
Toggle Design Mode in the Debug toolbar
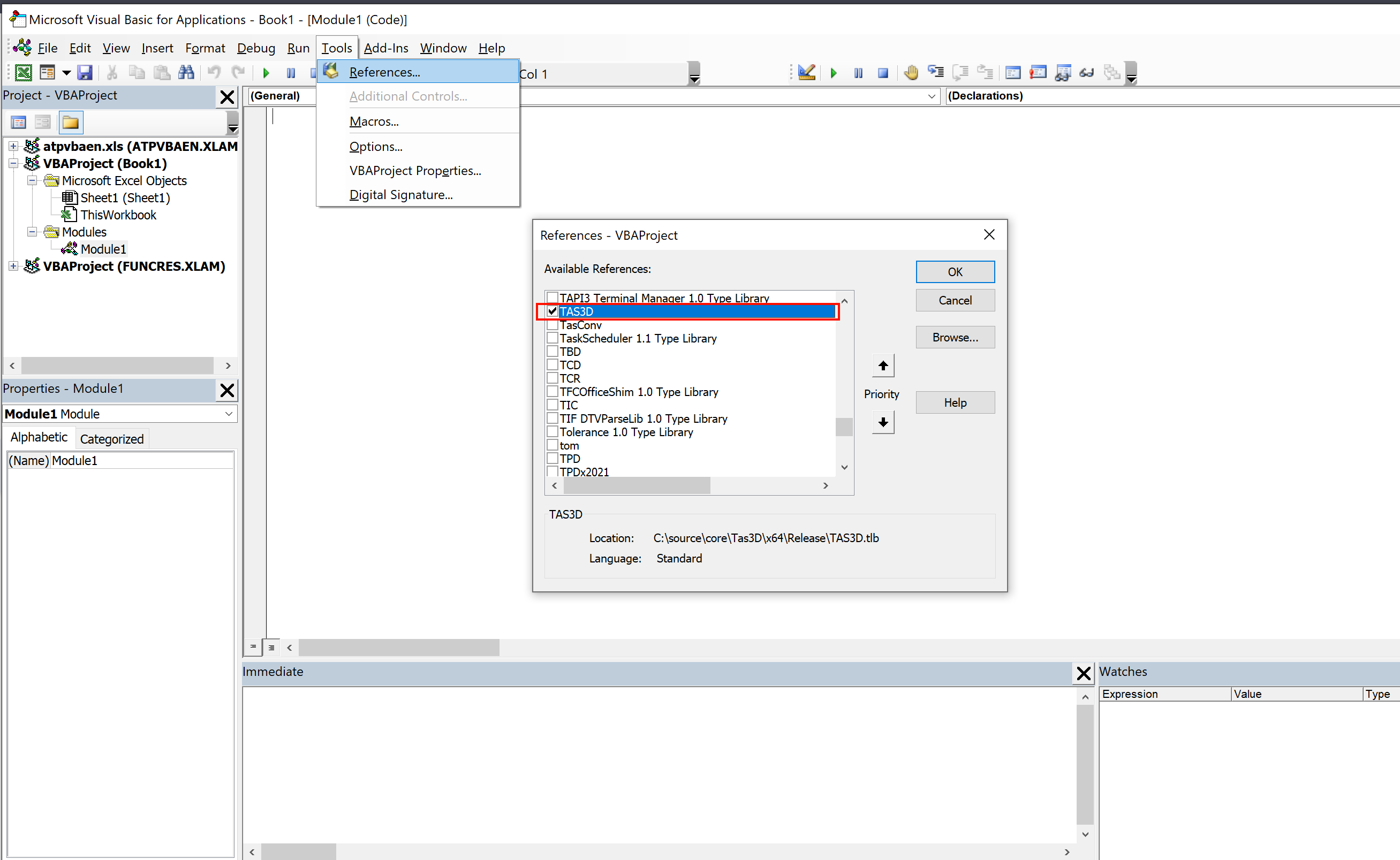point(807,73)
